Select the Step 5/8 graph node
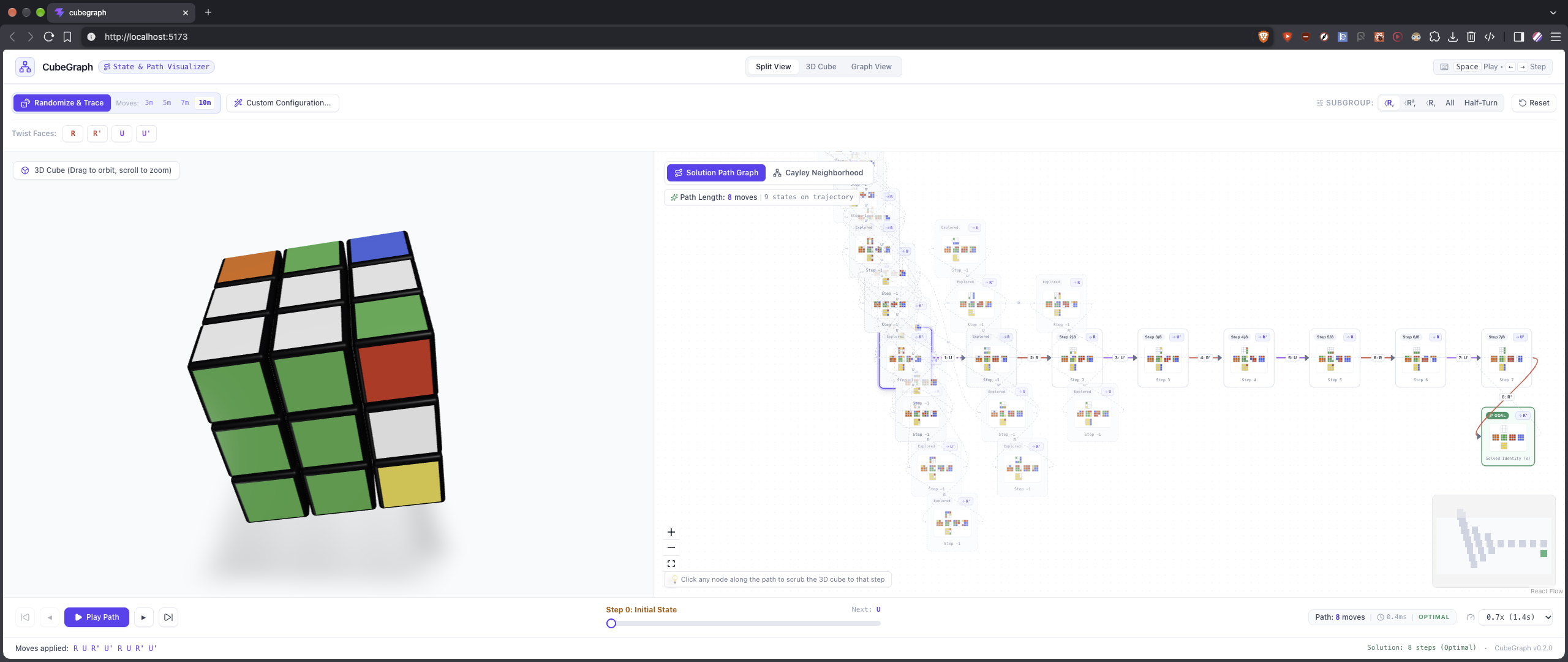Viewport: 1568px width, 662px height. coord(1335,359)
